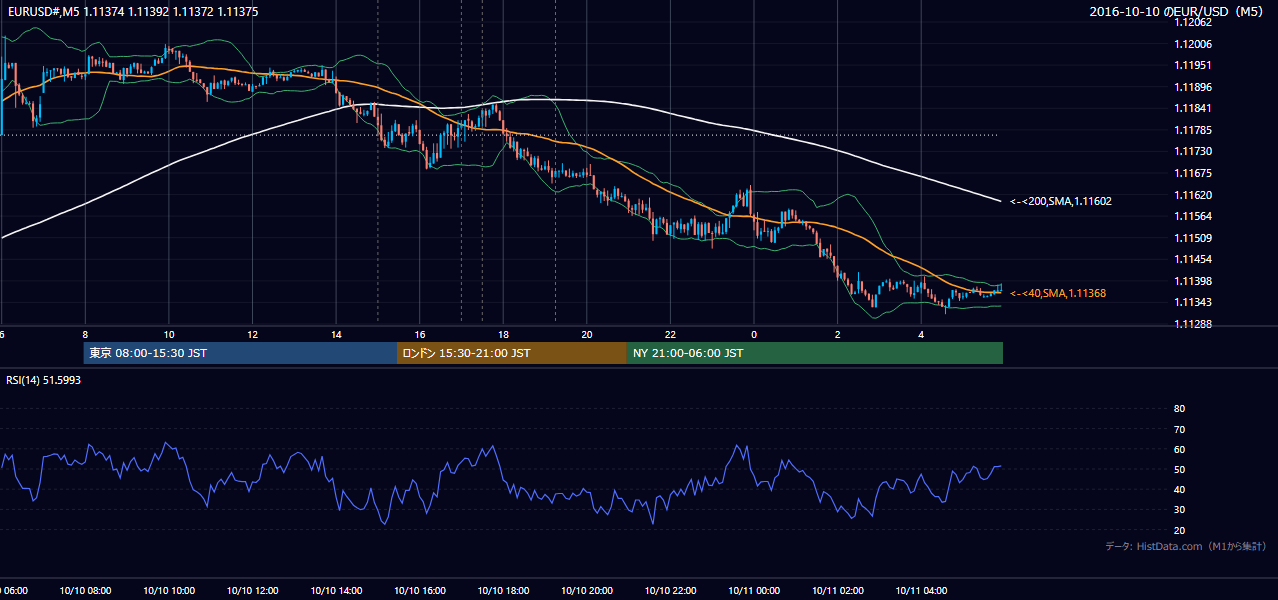Click RSI axis level 20
The height and width of the screenshot is (600, 1278).
click(x=1179, y=530)
